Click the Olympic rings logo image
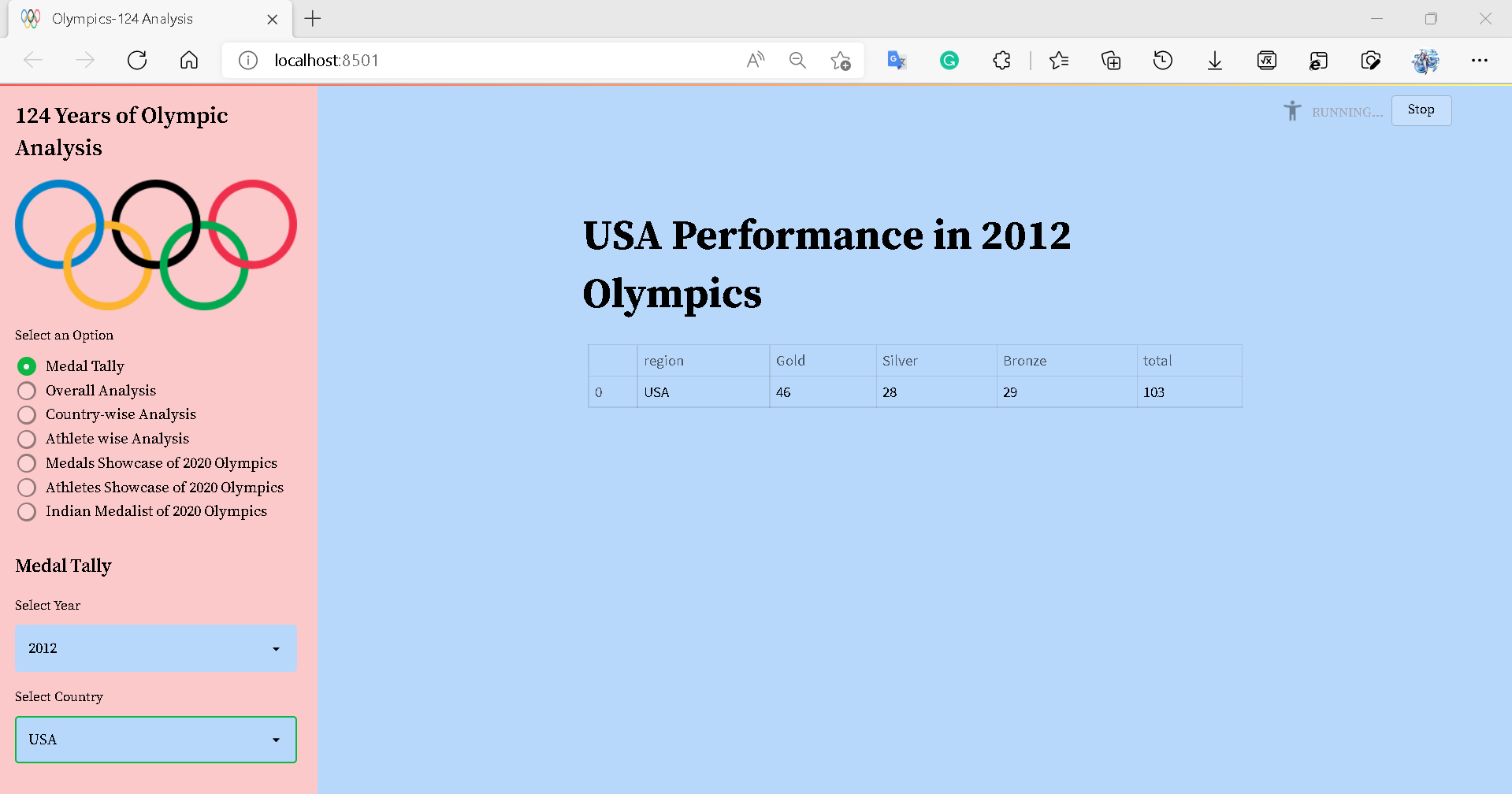1512x794 pixels. (x=156, y=245)
